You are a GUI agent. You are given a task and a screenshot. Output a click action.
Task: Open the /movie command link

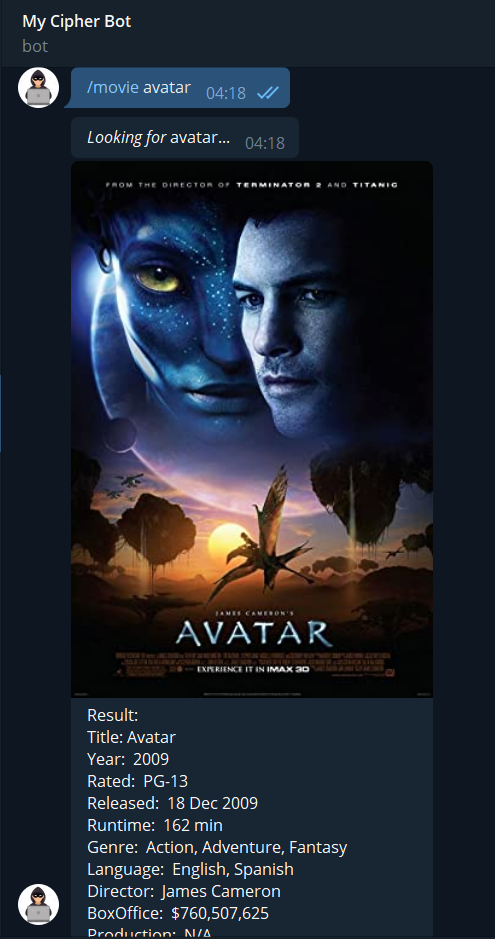113,88
